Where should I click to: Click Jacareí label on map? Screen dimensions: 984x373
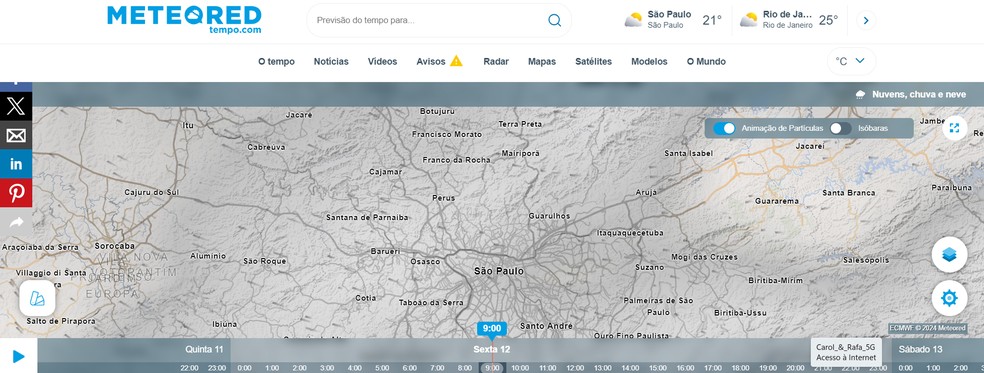810,146
